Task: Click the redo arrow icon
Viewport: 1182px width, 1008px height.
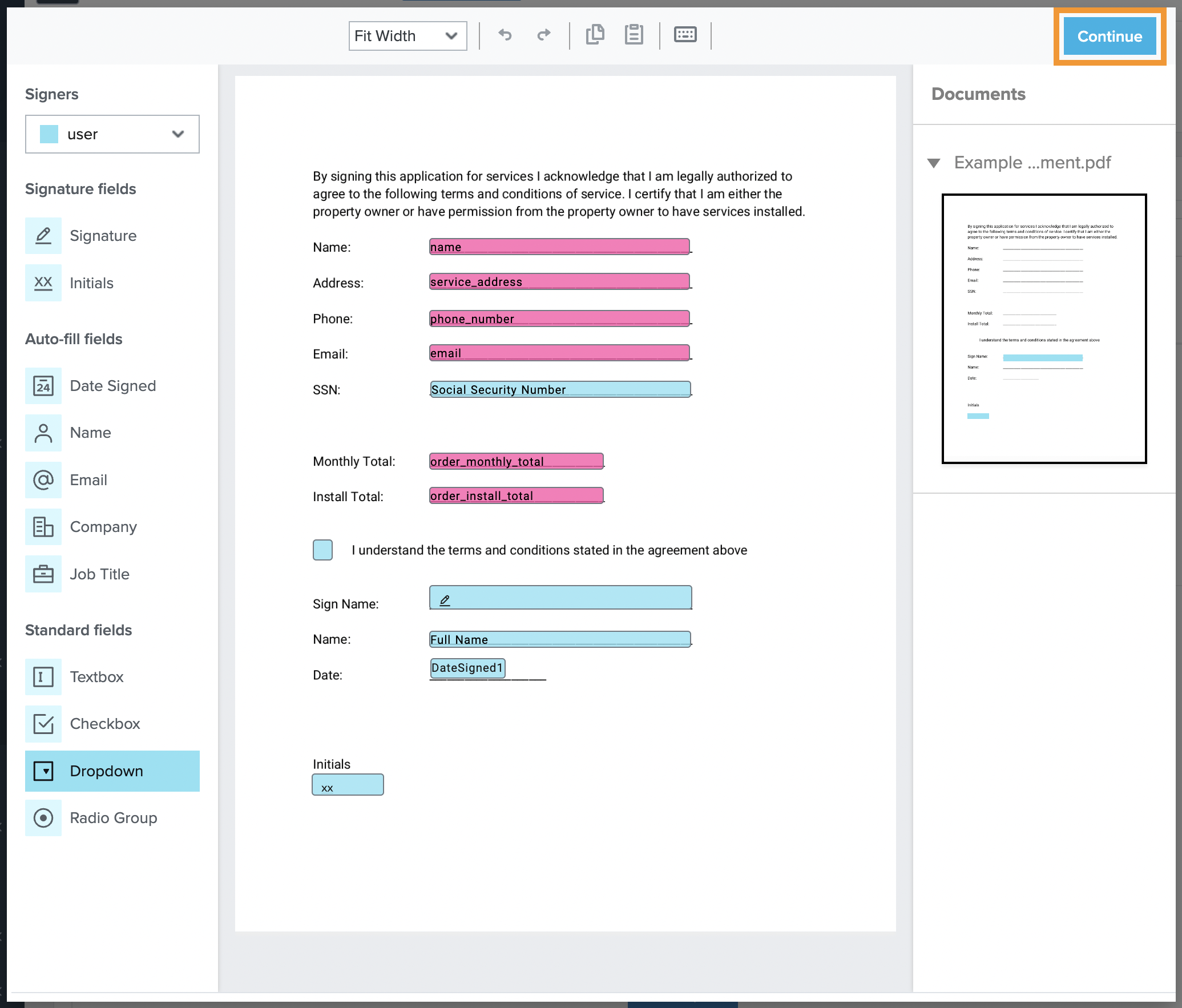Action: tap(544, 35)
